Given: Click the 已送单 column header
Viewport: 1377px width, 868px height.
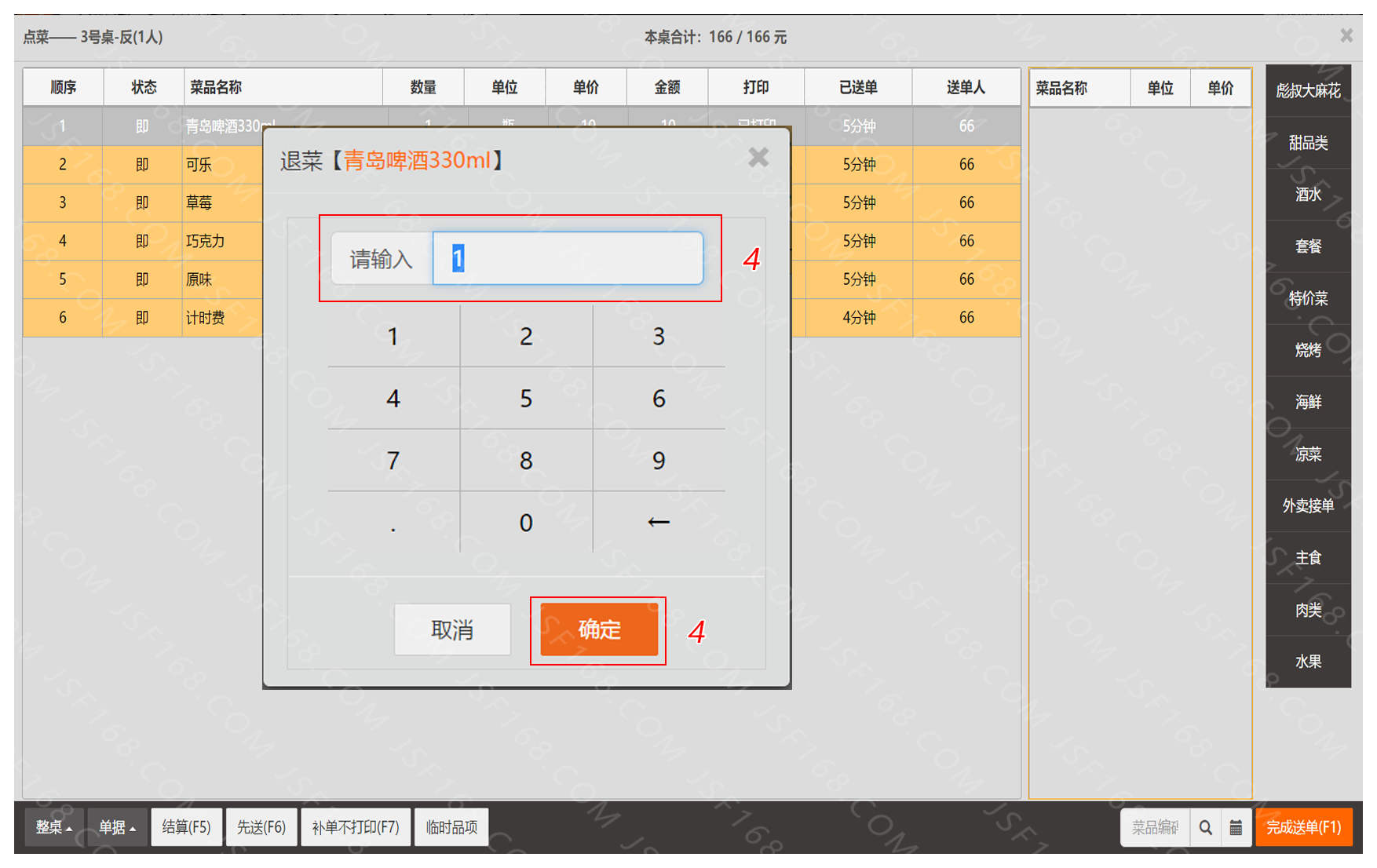Looking at the screenshot, I should (x=858, y=87).
